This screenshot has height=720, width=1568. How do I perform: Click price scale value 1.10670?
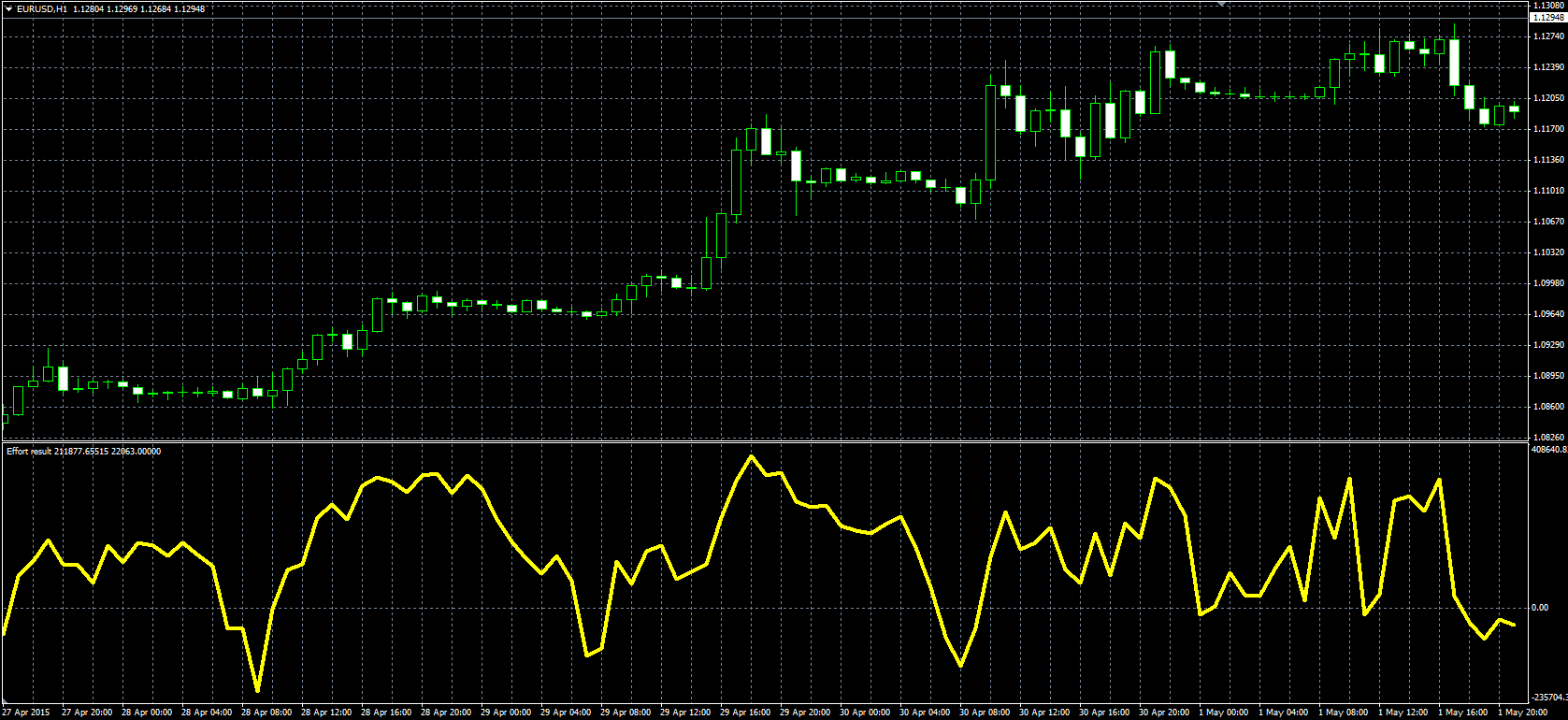tap(1549, 222)
